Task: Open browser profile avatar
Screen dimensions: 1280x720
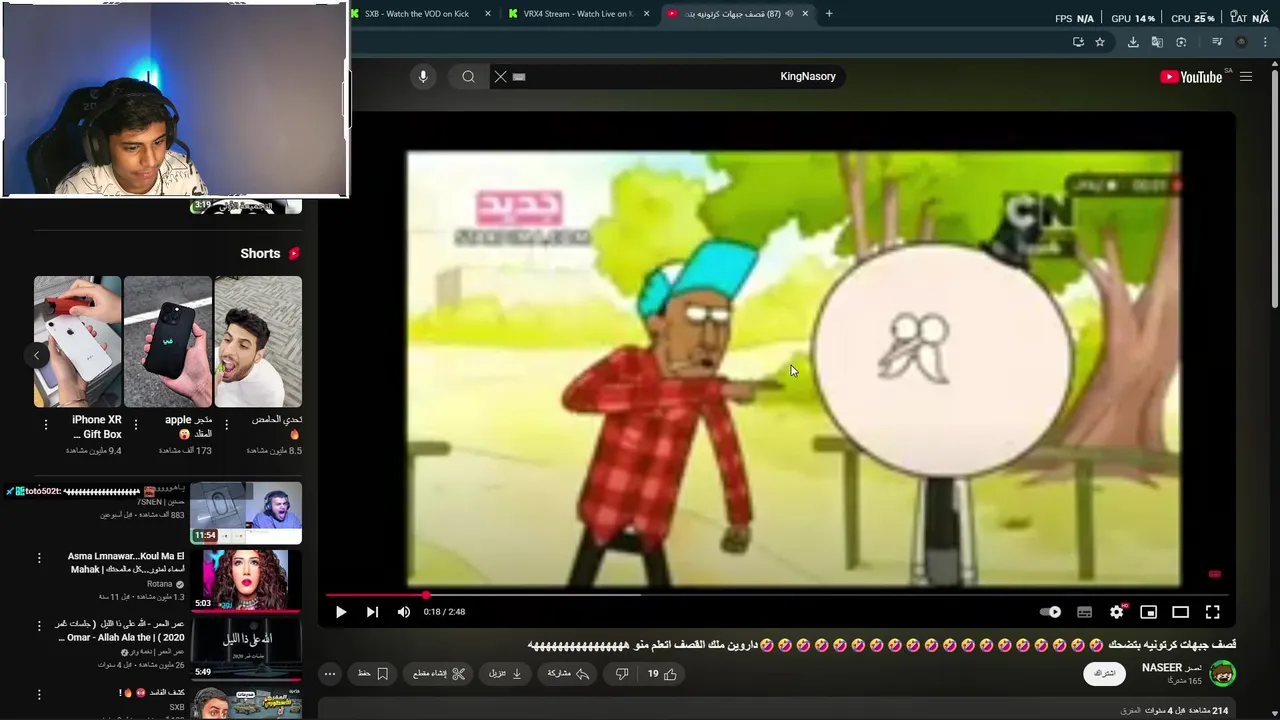Action: 1242,42
